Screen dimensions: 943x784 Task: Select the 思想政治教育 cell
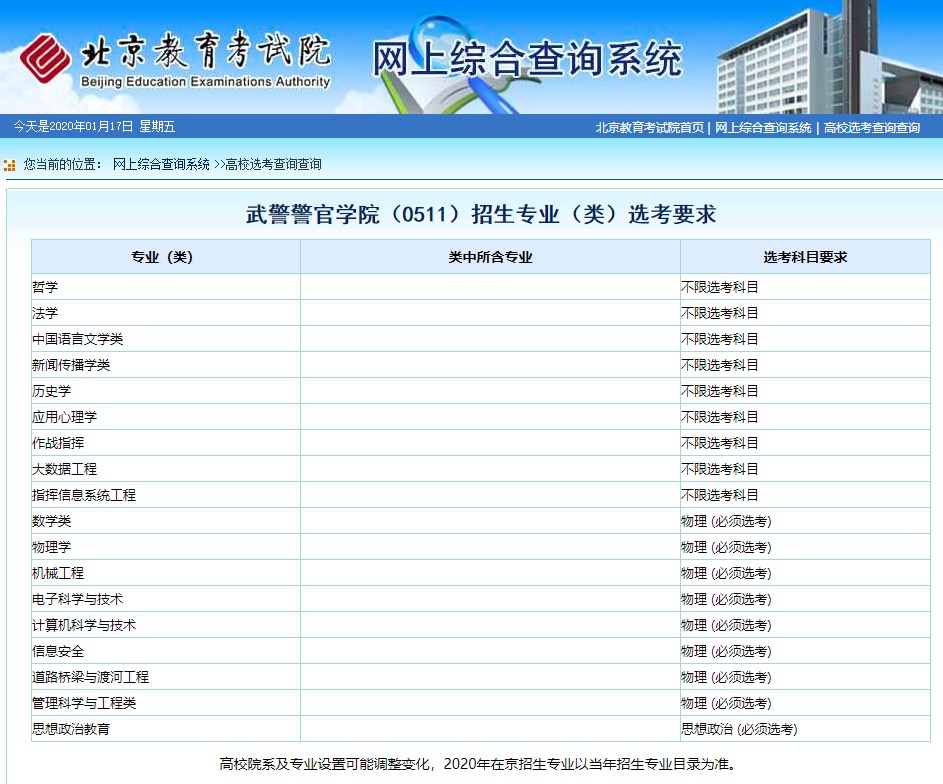pyautogui.click(x=165, y=729)
